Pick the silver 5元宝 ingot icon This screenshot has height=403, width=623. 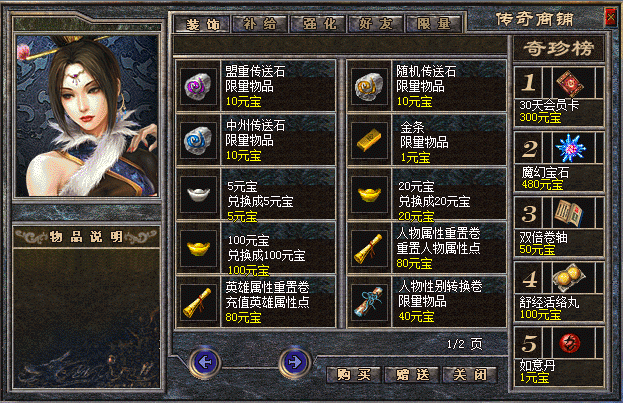point(198,194)
